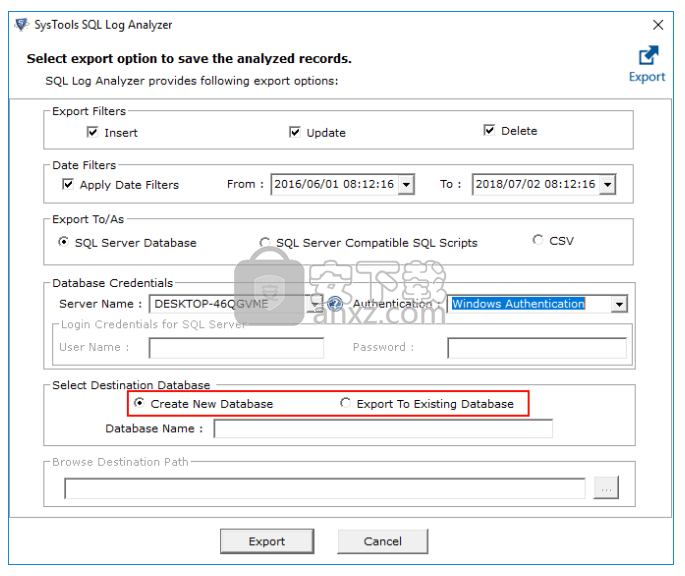
Task: Click the Windows Authentication selected text
Action: pos(518,304)
